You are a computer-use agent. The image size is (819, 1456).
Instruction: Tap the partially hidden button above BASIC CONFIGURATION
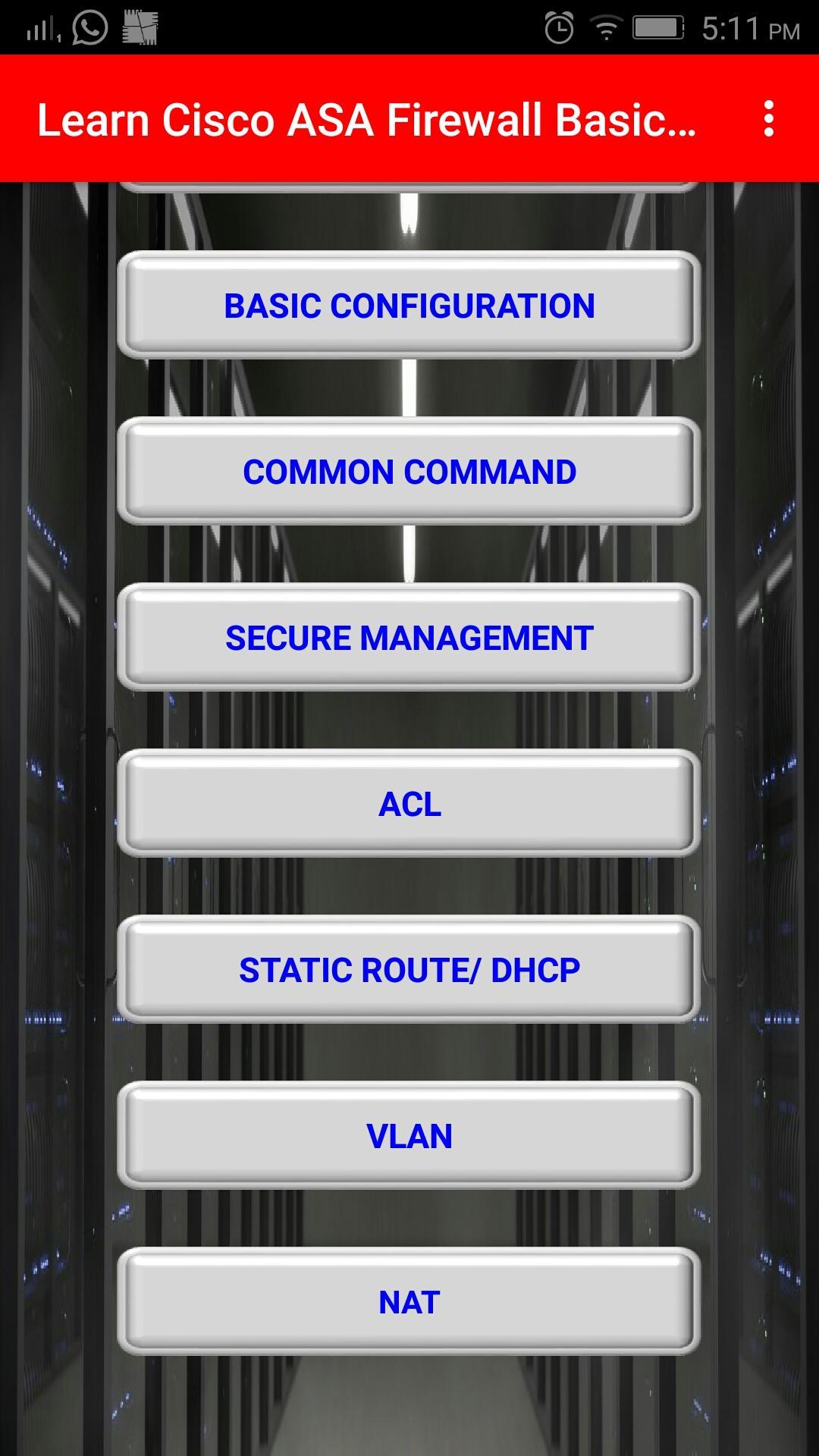click(x=409, y=187)
